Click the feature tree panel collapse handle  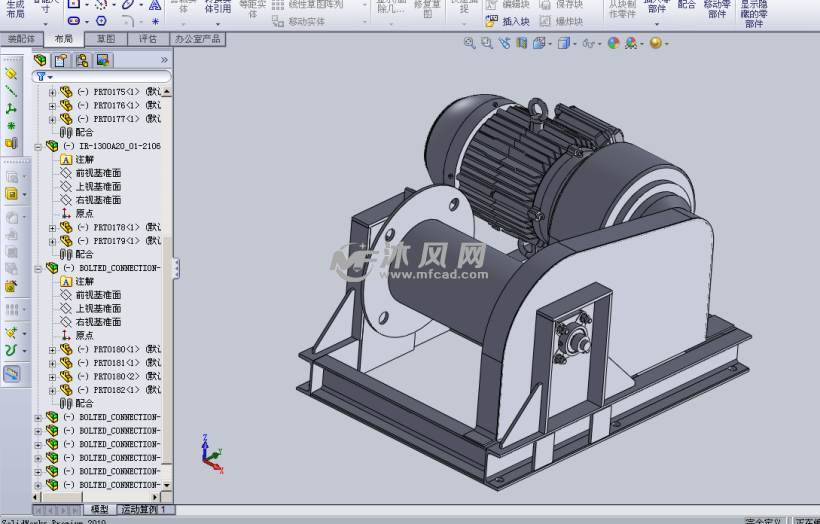coord(177,268)
